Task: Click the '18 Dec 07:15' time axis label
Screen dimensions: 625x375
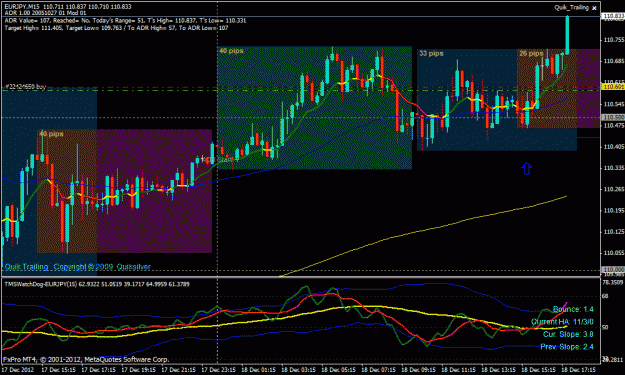Action: click(379, 370)
